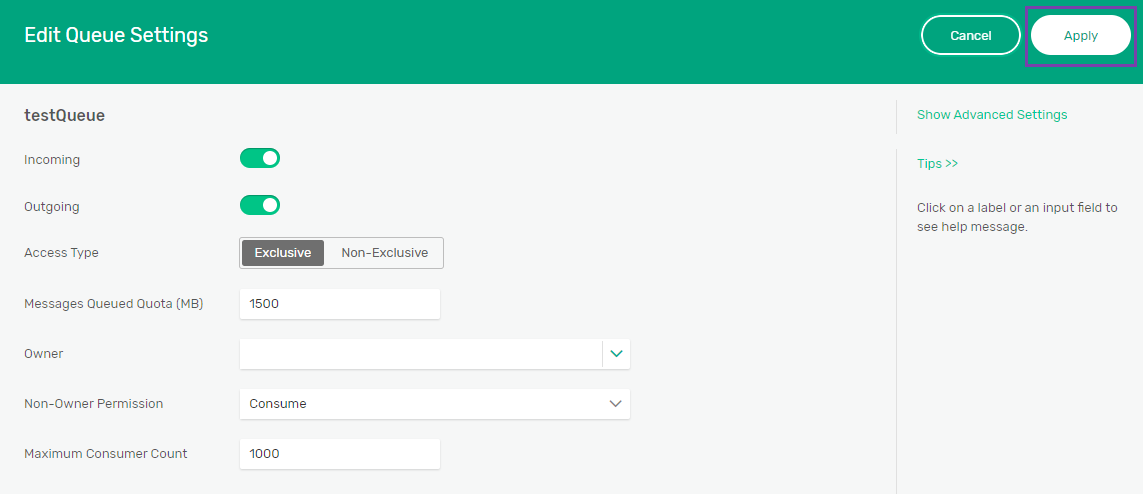Click the Messages Queued Quota (MB) label
This screenshot has width=1143, height=494.
(x=113, y=304)
